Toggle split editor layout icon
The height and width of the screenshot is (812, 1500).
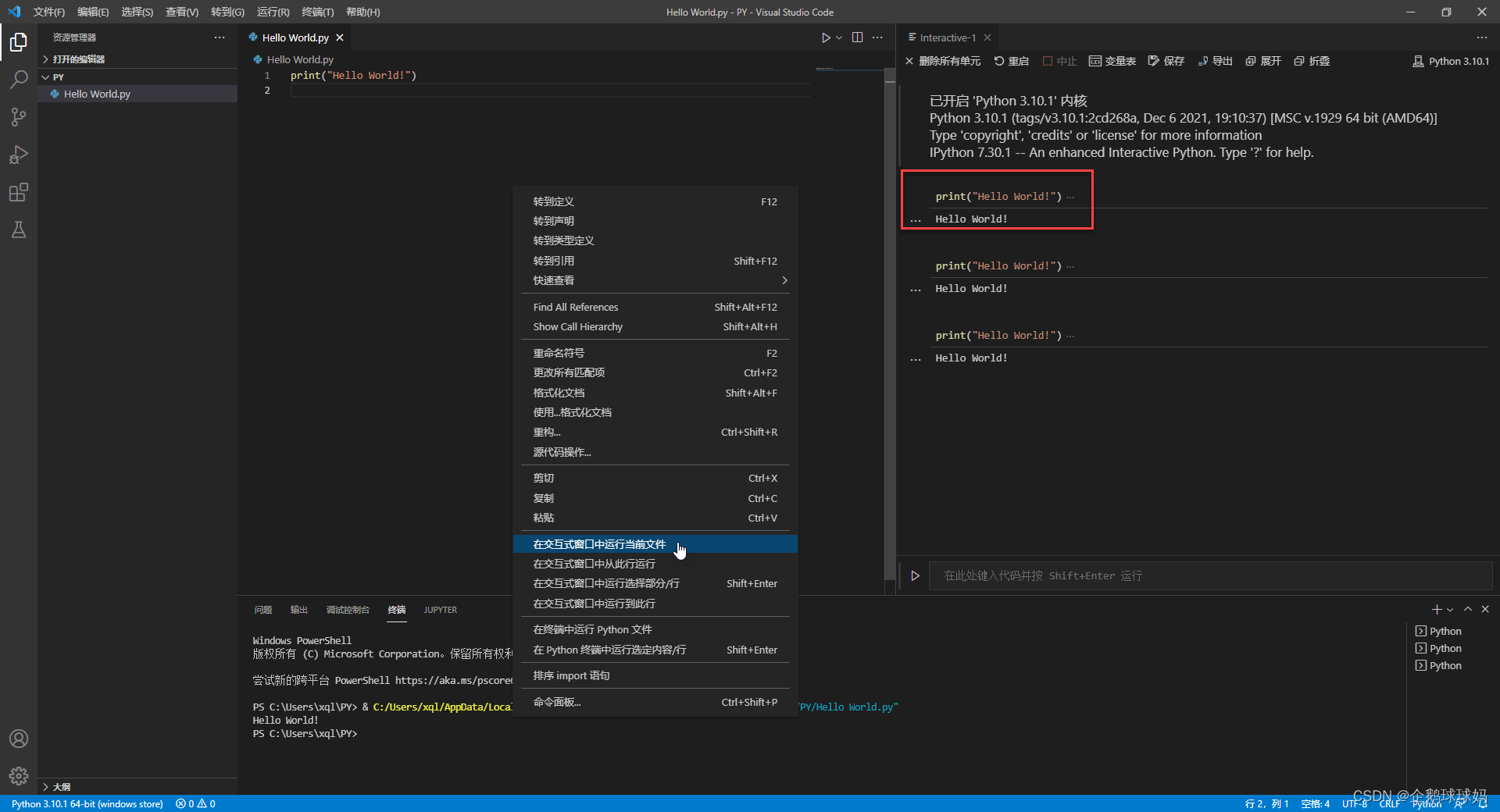tap(858, 37)
